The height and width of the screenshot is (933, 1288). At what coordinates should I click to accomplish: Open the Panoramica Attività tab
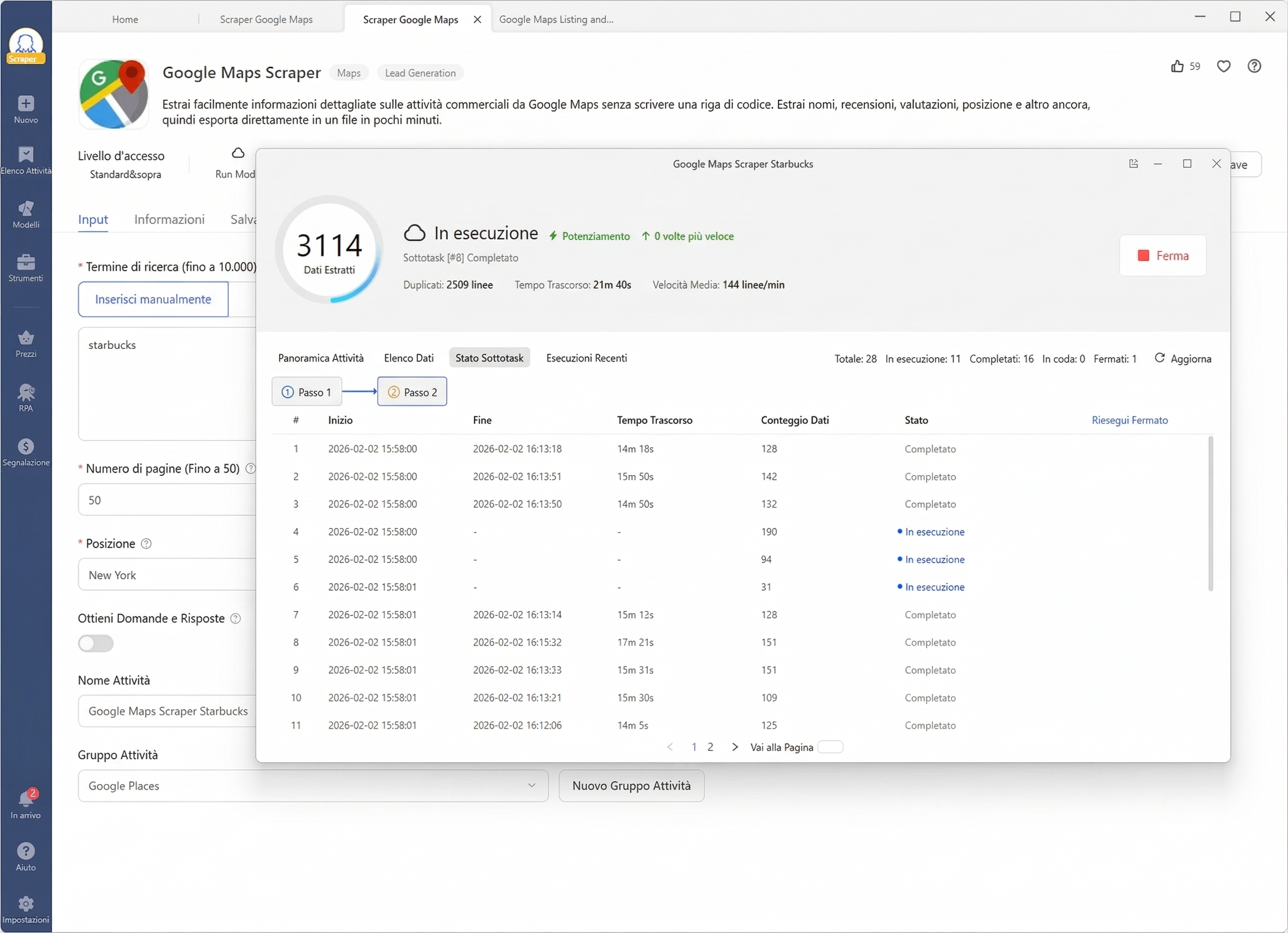pos(321,358)
